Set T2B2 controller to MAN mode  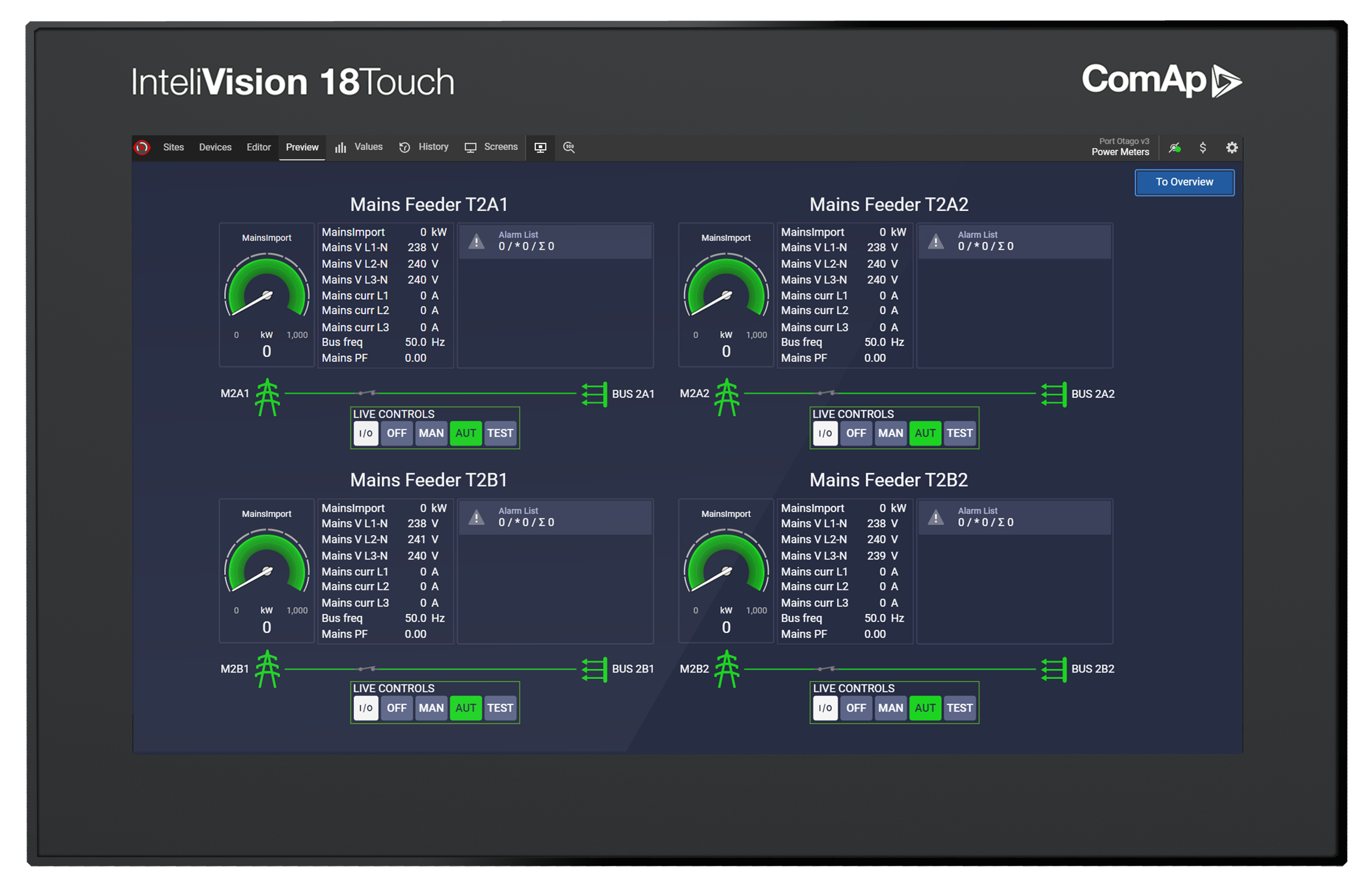pos(891,708)
